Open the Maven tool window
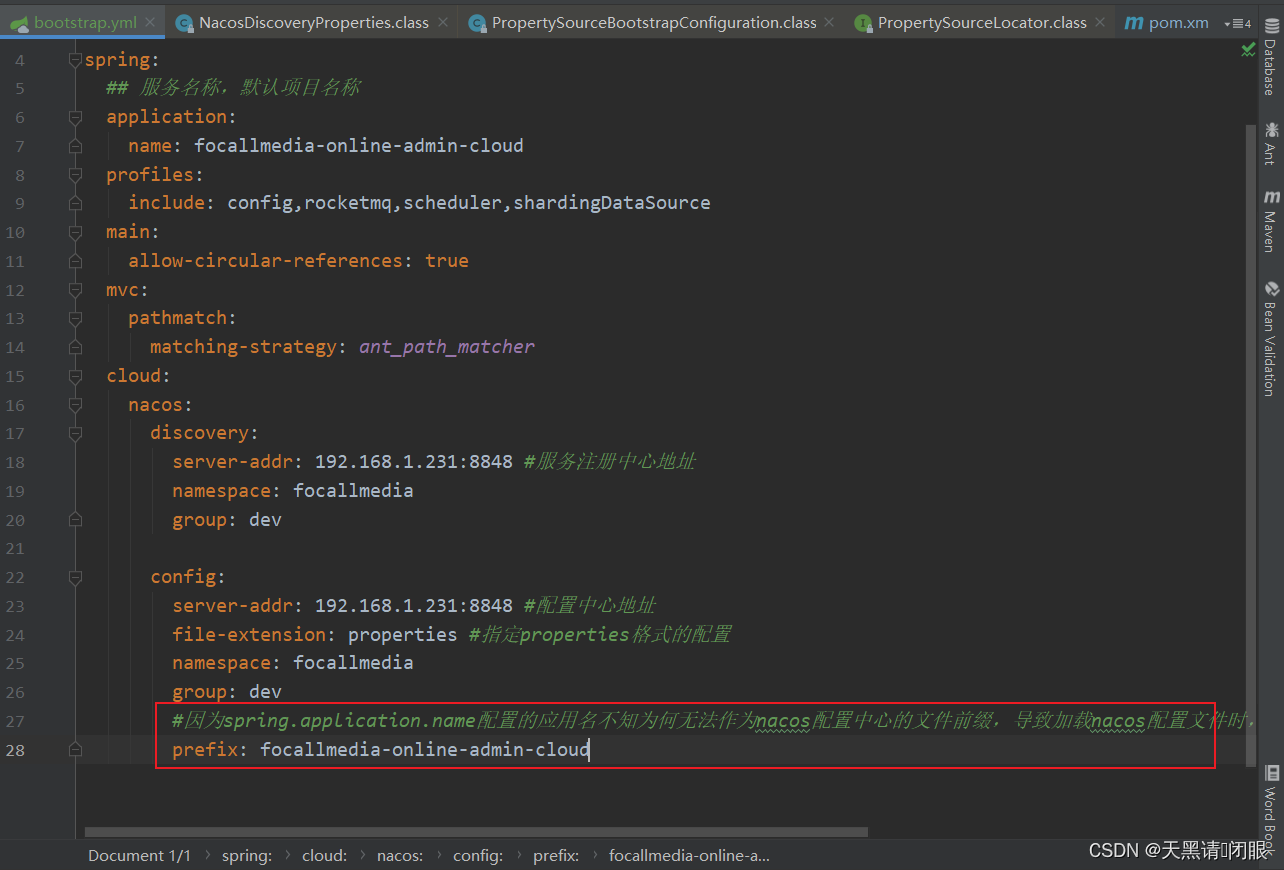1284x870 pixels. pyautogui.click(x=1270, y=220)
